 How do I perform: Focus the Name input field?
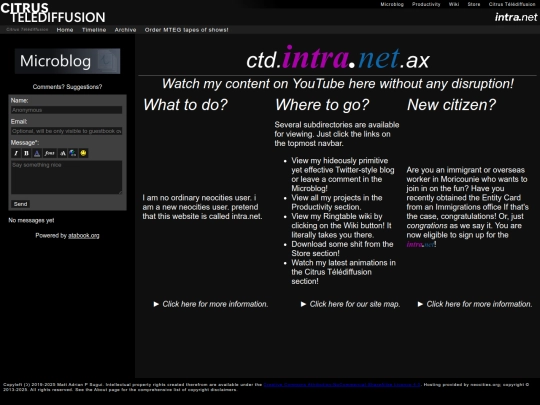[x=66, y=110]
